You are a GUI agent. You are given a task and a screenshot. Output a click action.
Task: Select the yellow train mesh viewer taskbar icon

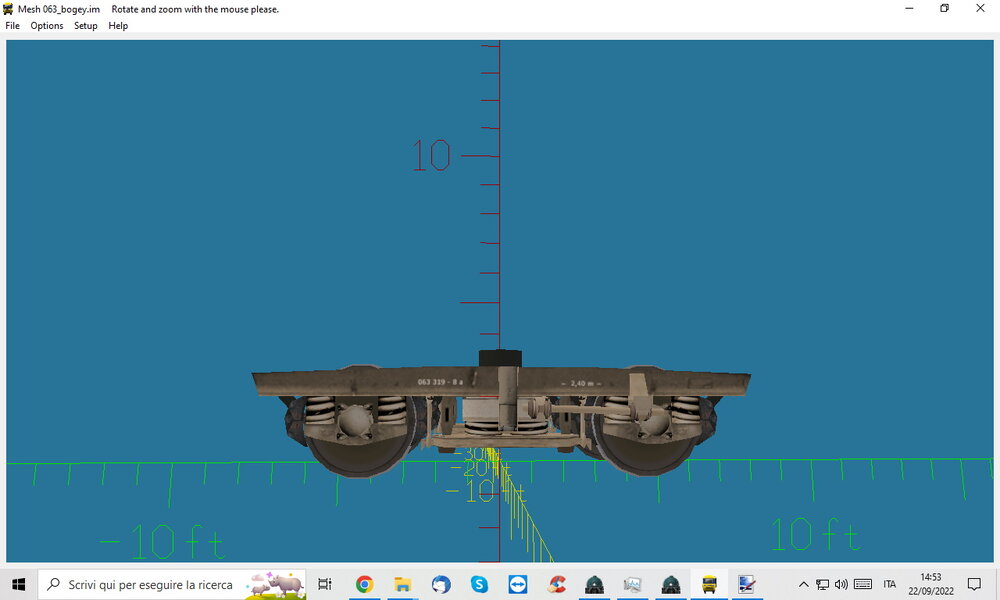(709, 584)
